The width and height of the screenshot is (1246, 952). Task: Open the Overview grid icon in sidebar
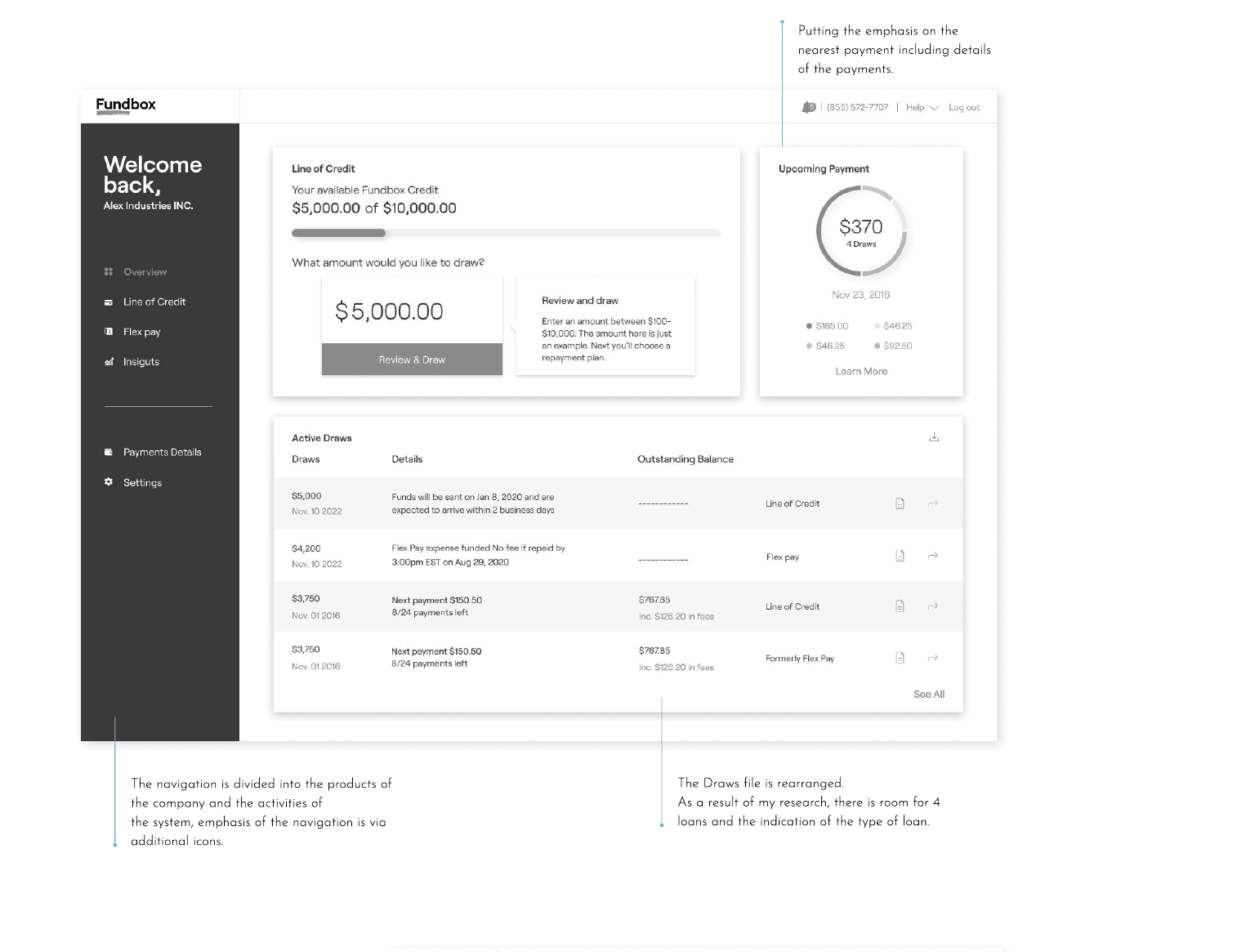[x=109, y=271]
